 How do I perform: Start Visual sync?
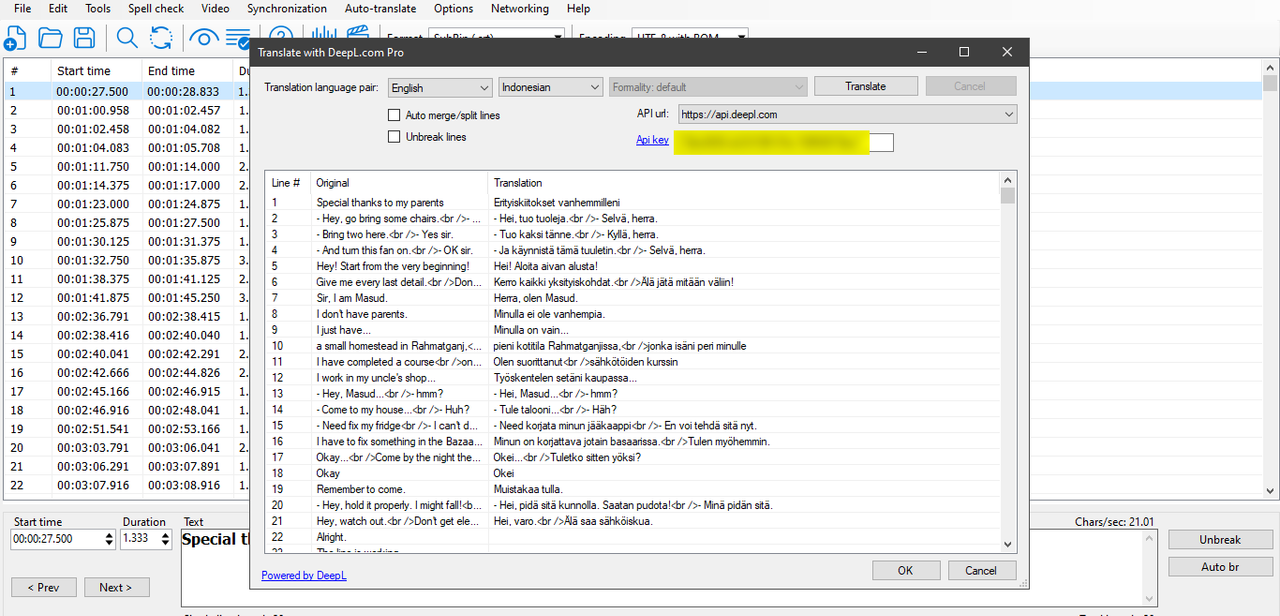pos(204,37)
